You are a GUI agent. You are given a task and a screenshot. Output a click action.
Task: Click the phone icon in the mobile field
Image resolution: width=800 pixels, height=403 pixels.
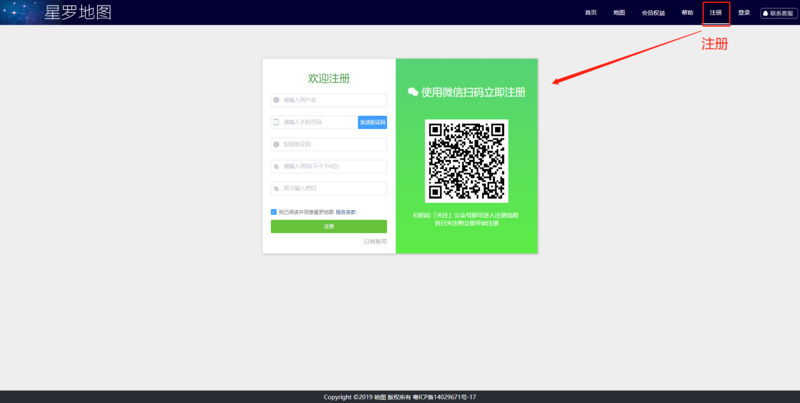[276, 122]
